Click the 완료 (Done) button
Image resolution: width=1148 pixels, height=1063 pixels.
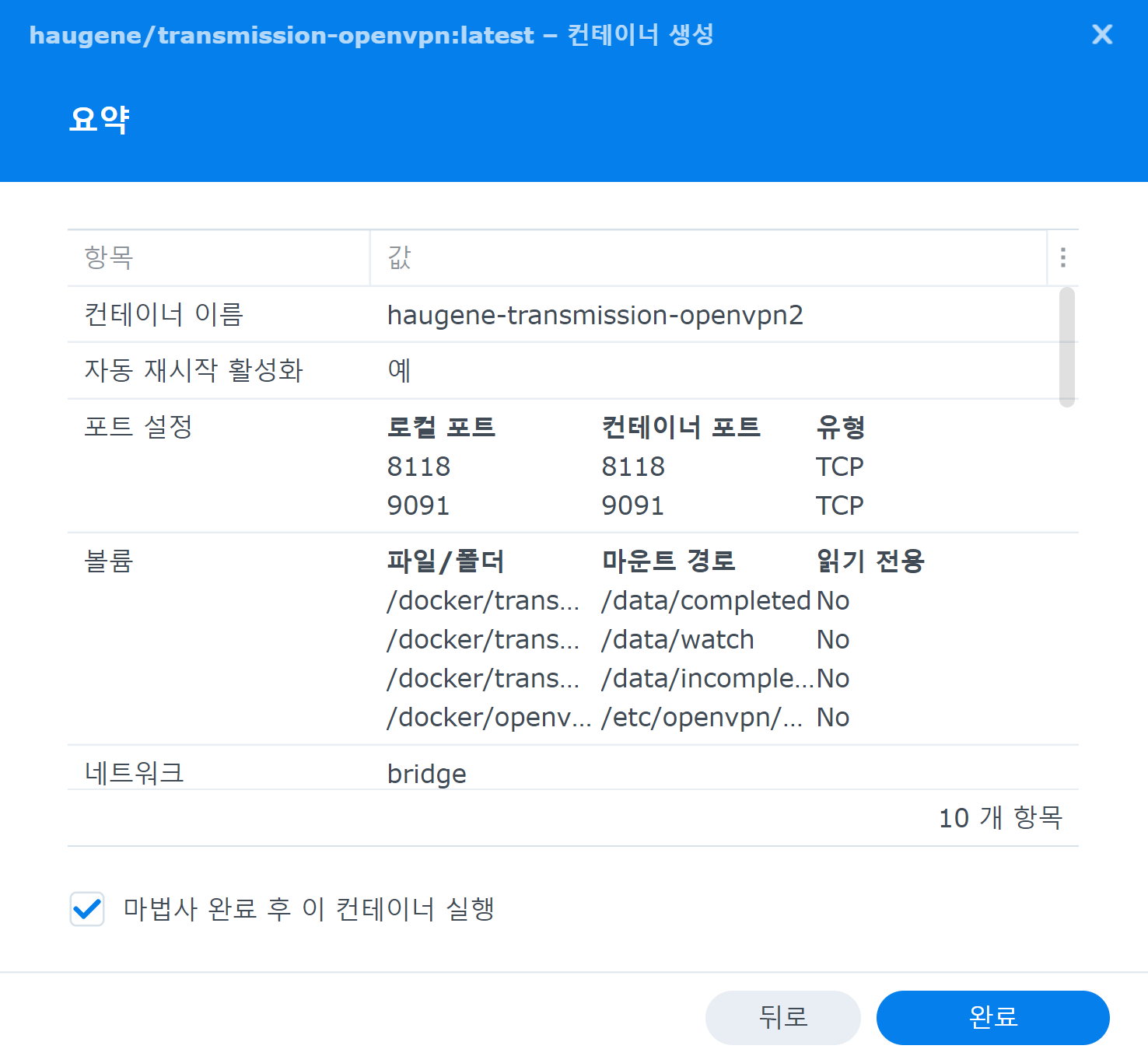coord(992,1017)
